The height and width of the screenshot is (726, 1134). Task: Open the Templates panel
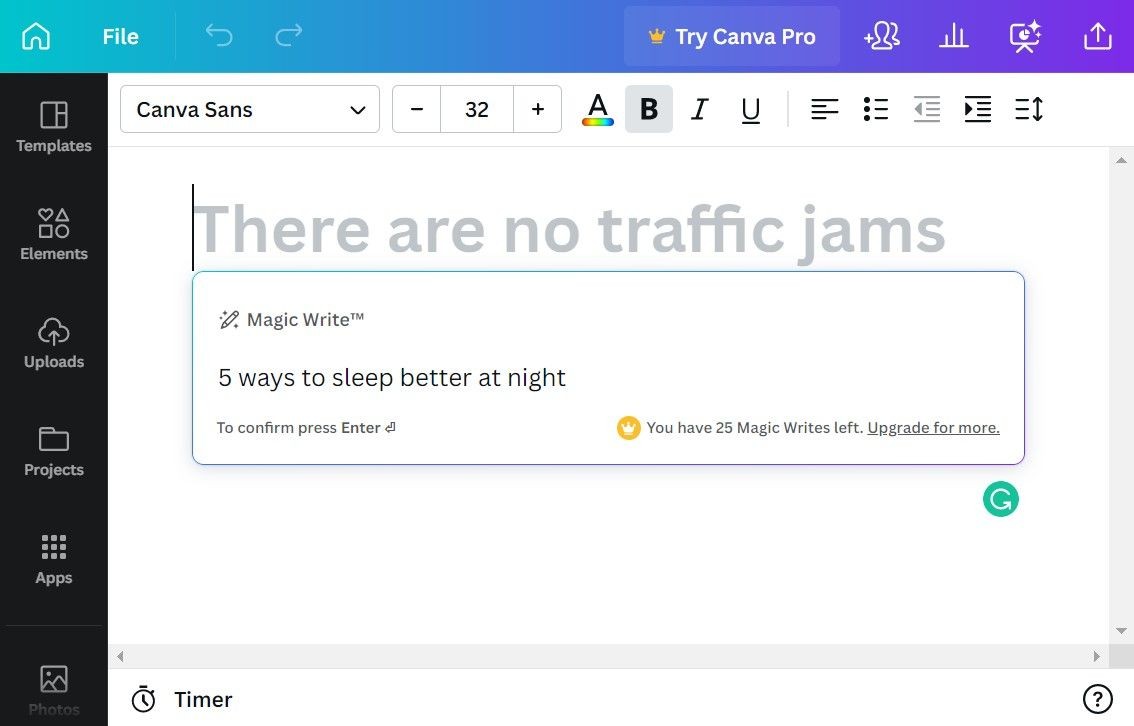tap(54, 127)
